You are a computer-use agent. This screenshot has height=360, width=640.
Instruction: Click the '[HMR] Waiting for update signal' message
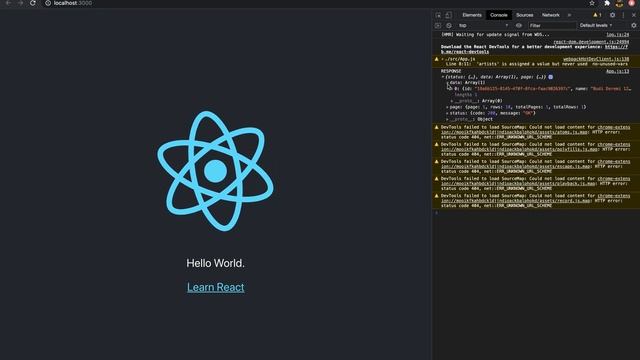[x=495, y=35]
